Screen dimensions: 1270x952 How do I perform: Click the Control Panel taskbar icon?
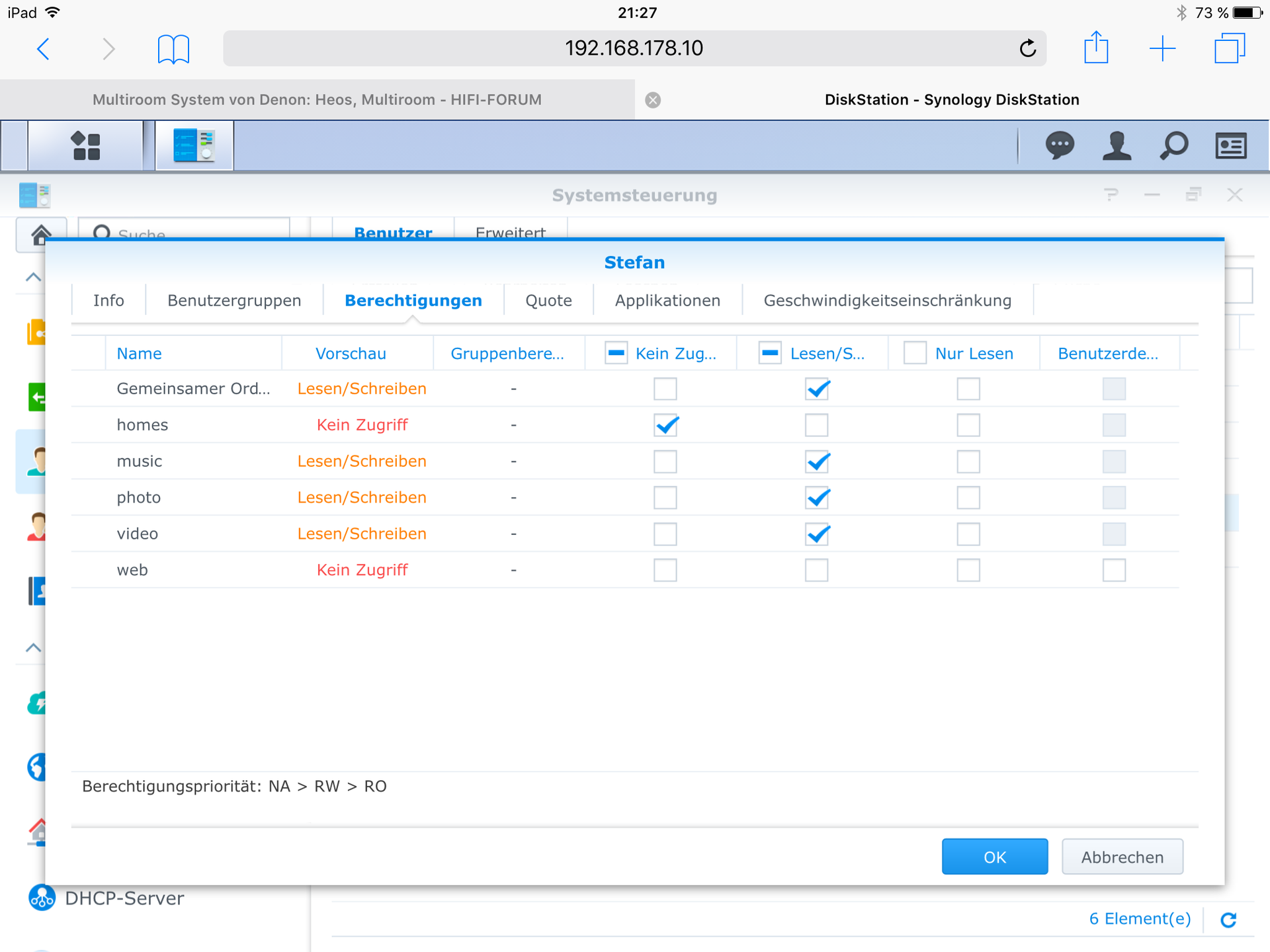click(194, 146)
